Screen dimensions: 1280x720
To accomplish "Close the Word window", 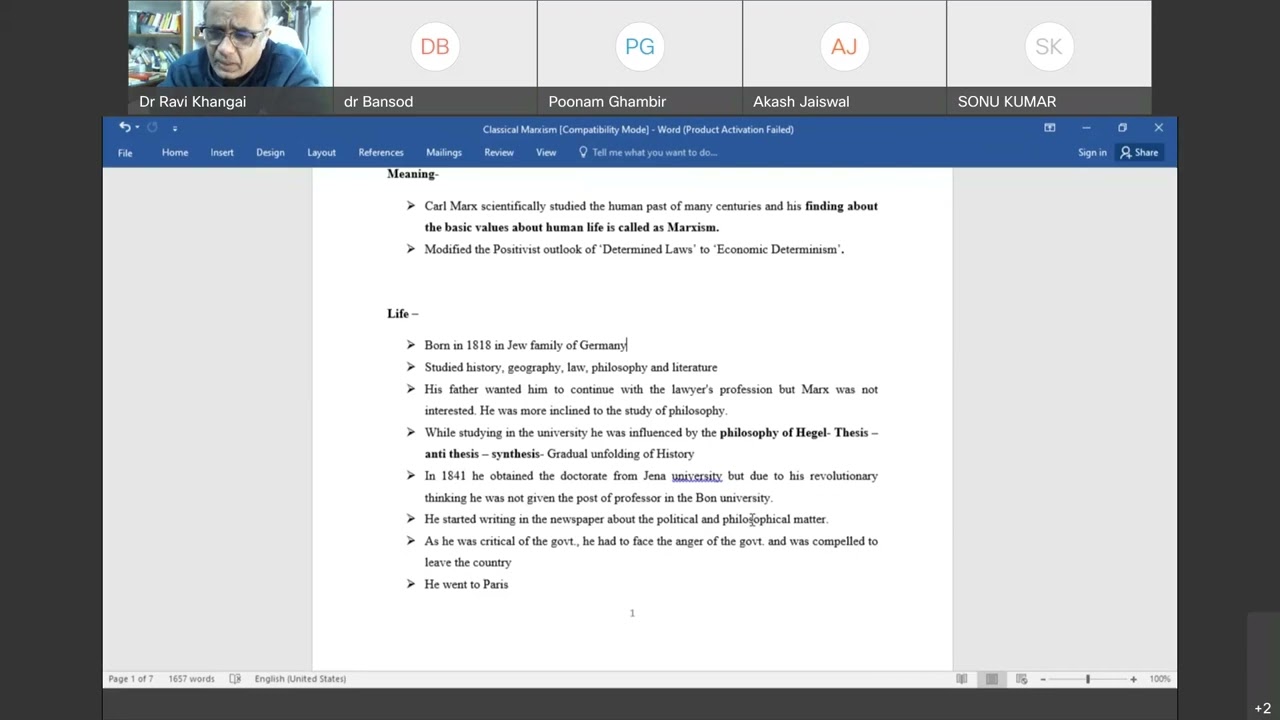I will tap(1159, 128).
